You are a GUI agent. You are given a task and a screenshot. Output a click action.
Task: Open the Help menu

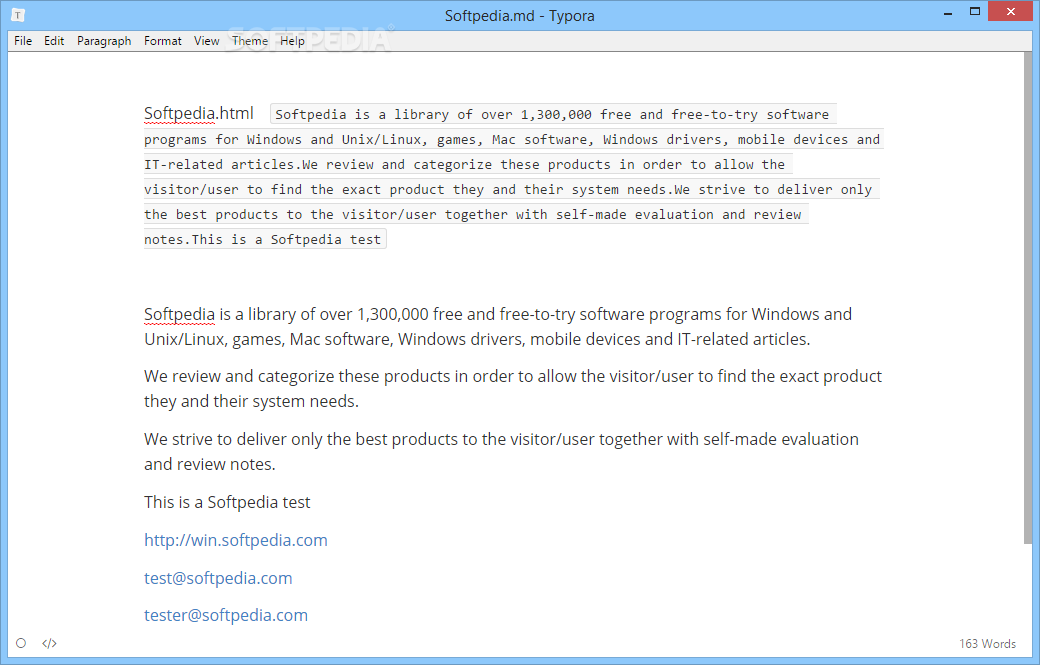click(292, 41)
